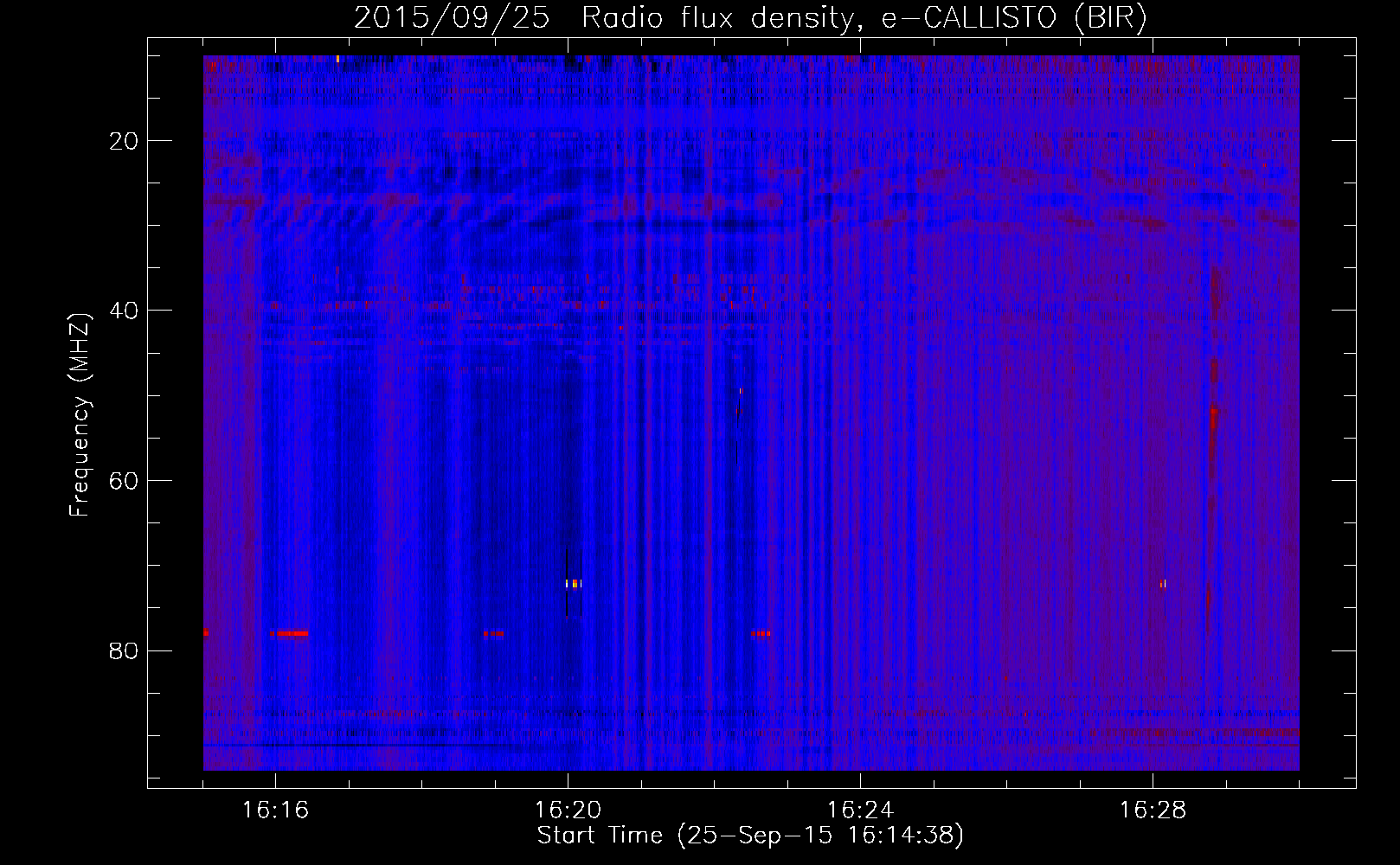Click the bright yellow-red spot at 16:20 near 72 MHz
Image resolution: width=1400 pixels, height=865 pixels.
[574, 584]
